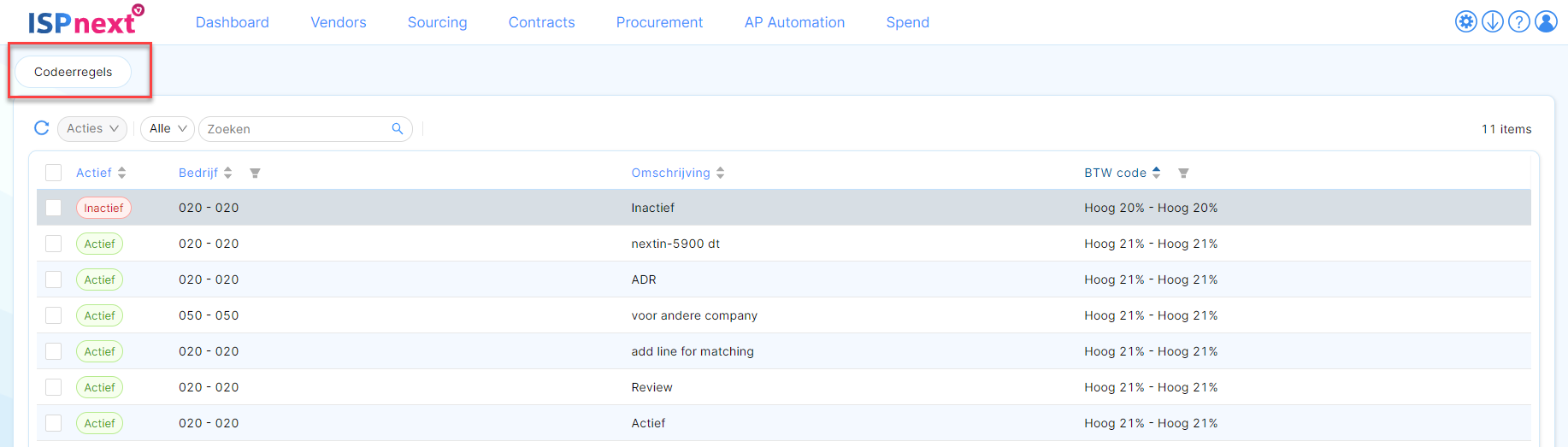Refresh the Codeerregels list
1568x447 pixels.
click(41, 128)
